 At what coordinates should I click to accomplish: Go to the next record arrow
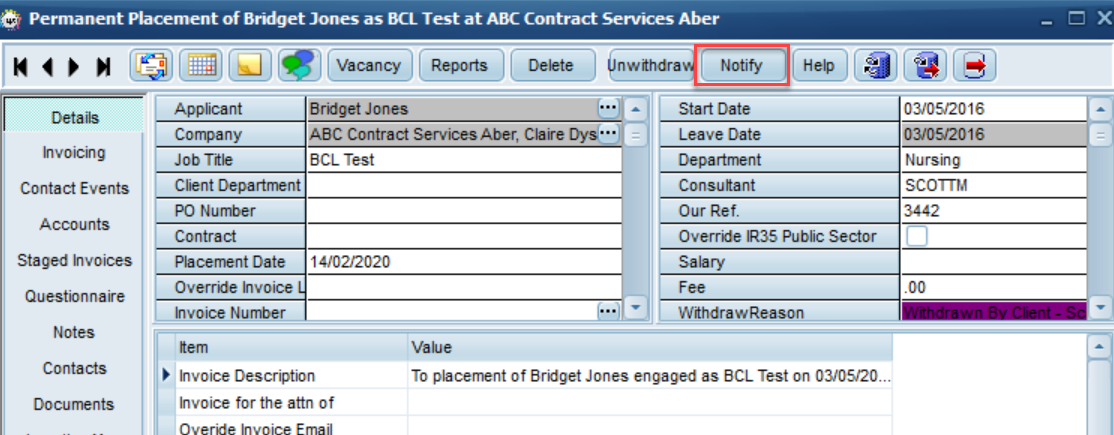tap(74, 66)
